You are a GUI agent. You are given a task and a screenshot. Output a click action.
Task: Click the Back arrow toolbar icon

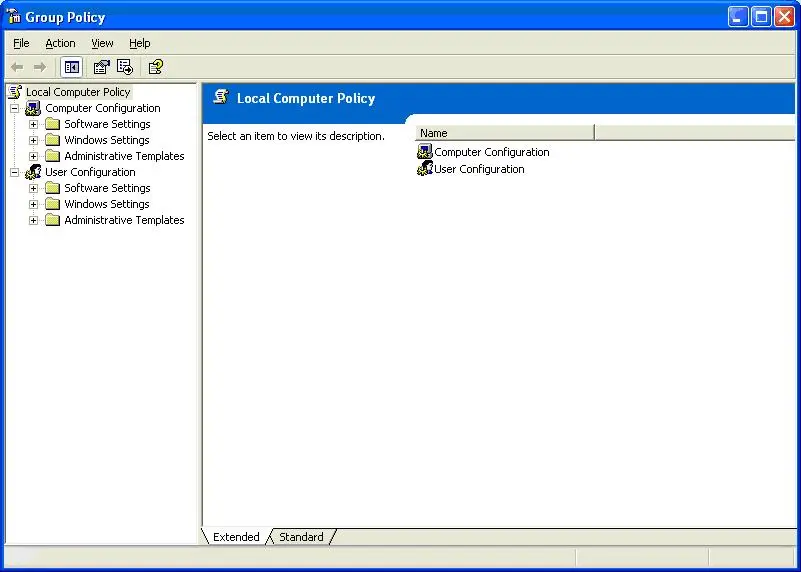[x=17, y=67]
